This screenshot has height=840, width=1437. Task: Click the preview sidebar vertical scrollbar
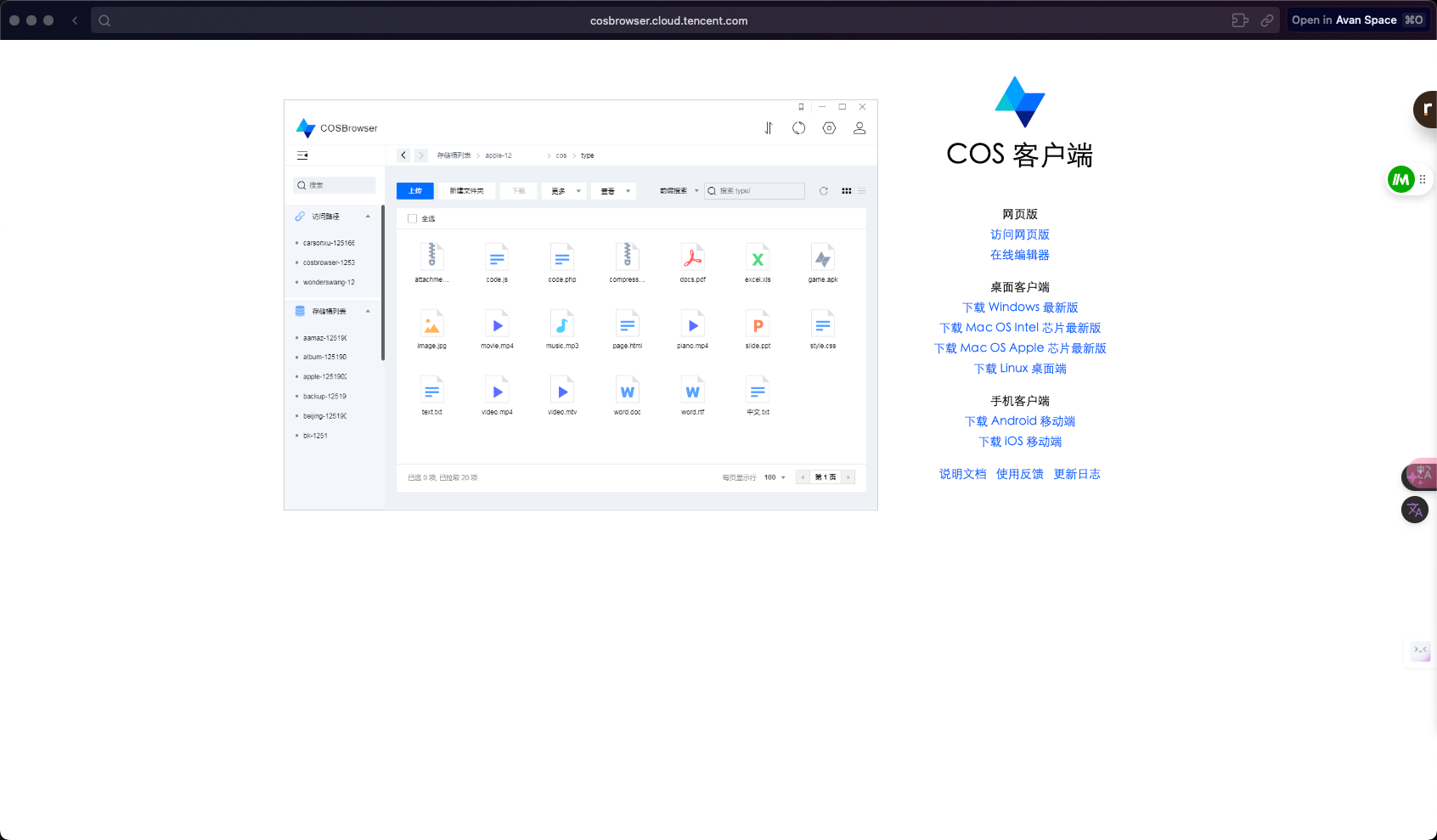click(x=383, y=283)
